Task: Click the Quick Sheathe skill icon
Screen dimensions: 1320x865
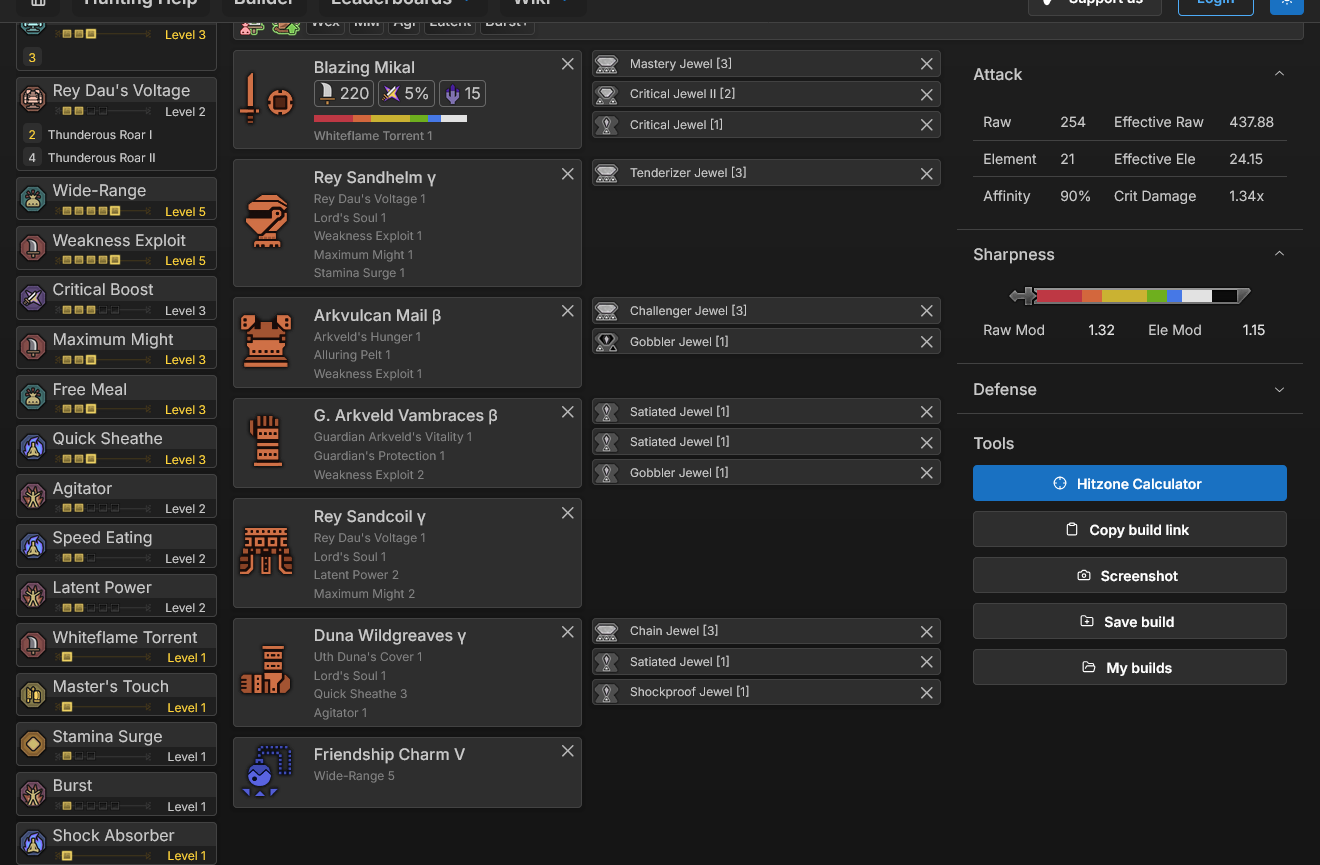Action: tap(33, 447)
